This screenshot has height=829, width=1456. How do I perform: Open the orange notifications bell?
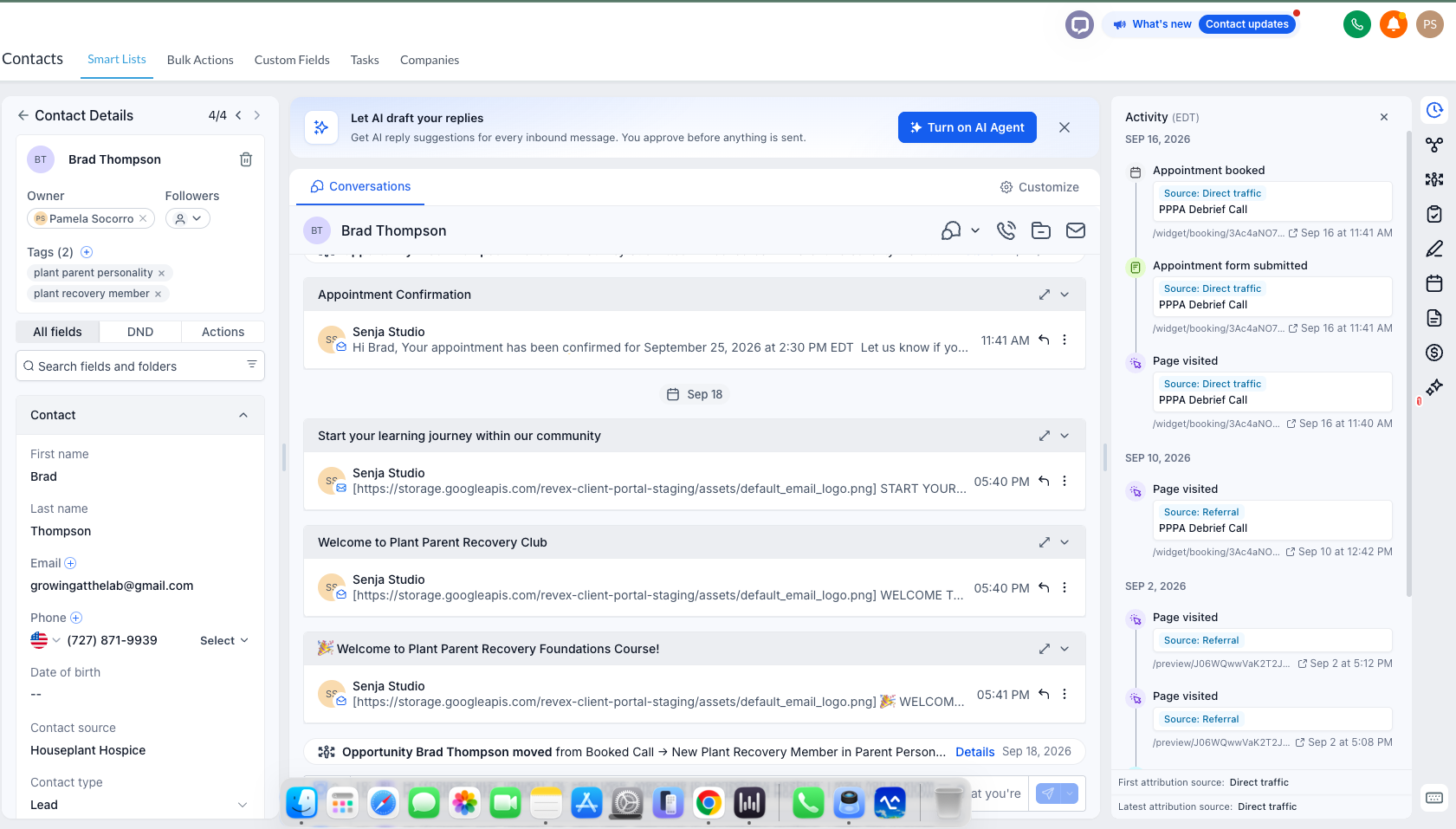point(1394,24)
